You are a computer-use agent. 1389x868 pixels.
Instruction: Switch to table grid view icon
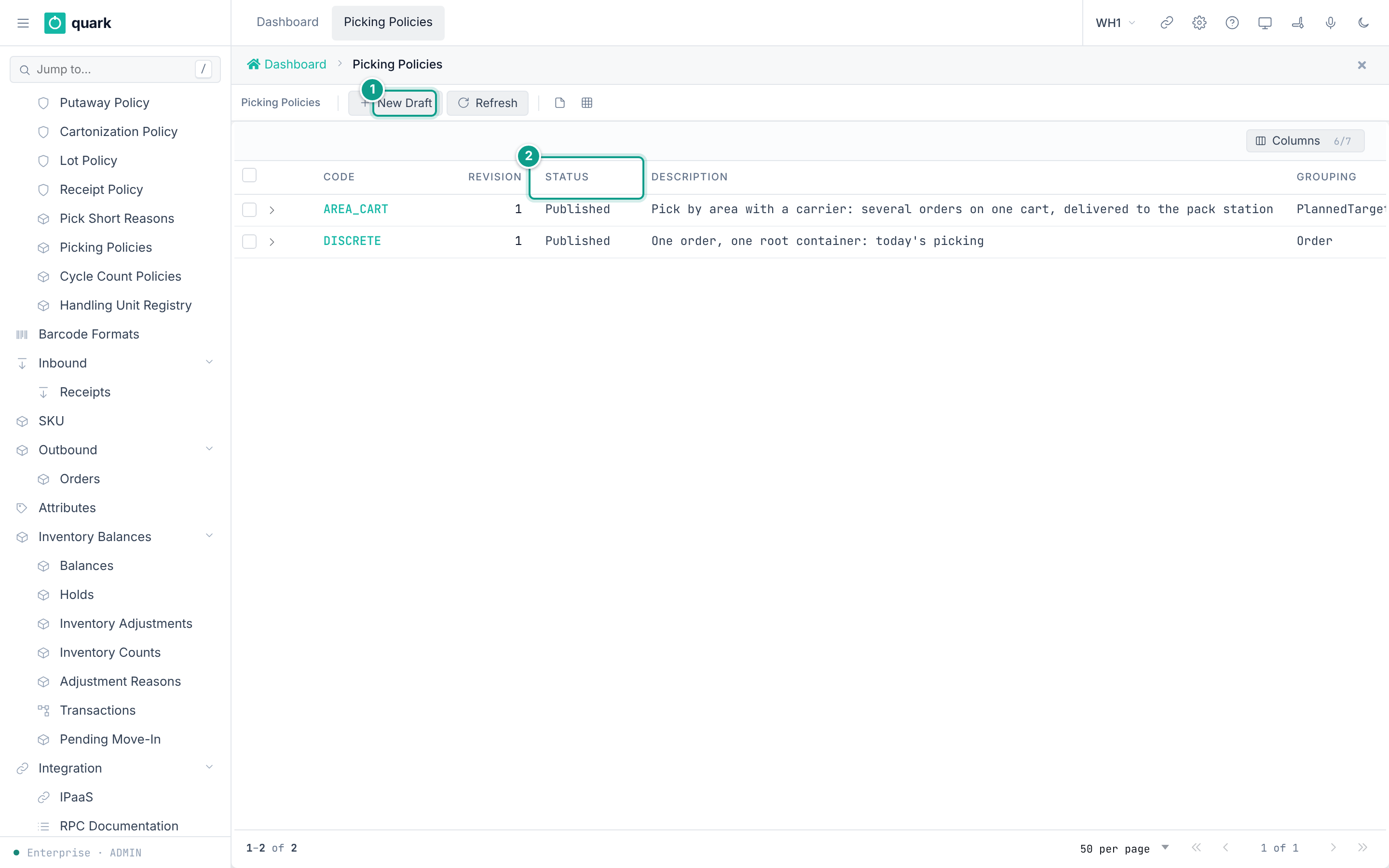pyautogui.click(x=586, y=103)
